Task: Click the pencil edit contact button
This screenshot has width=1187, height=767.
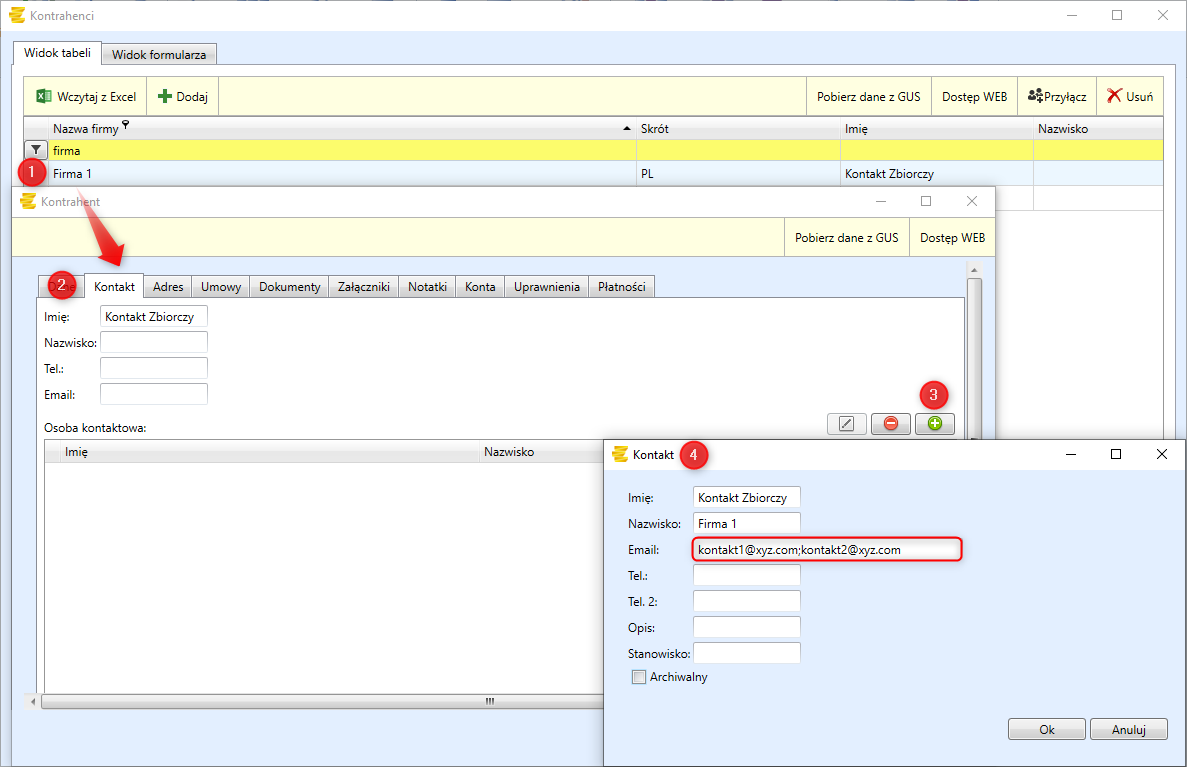Action: tap(846, 424)
